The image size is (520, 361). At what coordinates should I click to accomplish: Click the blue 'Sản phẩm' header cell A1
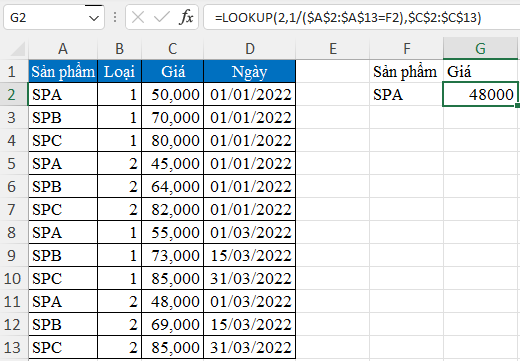pos(63,71)
